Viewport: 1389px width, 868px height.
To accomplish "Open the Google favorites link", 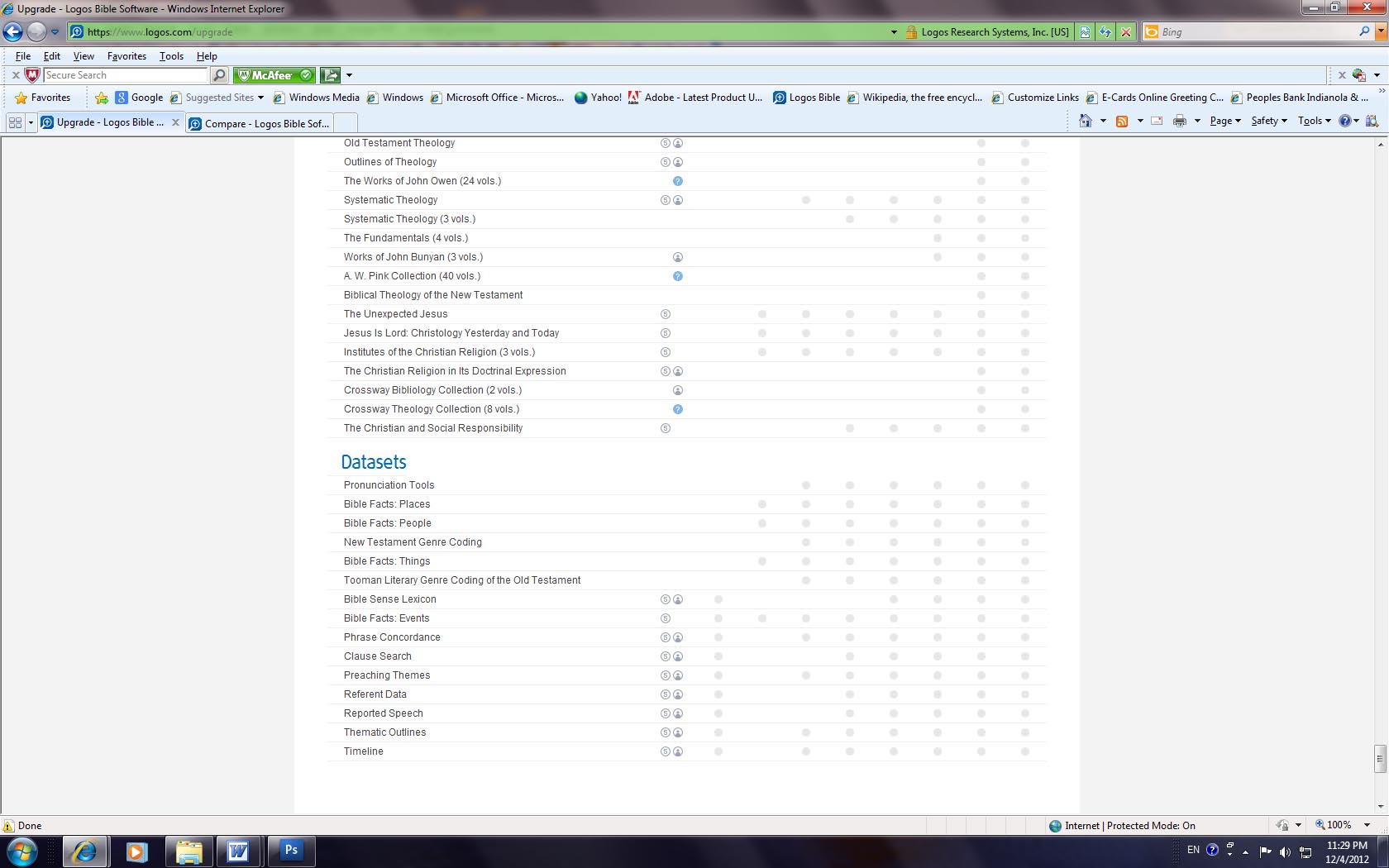I will coord(139,98).
